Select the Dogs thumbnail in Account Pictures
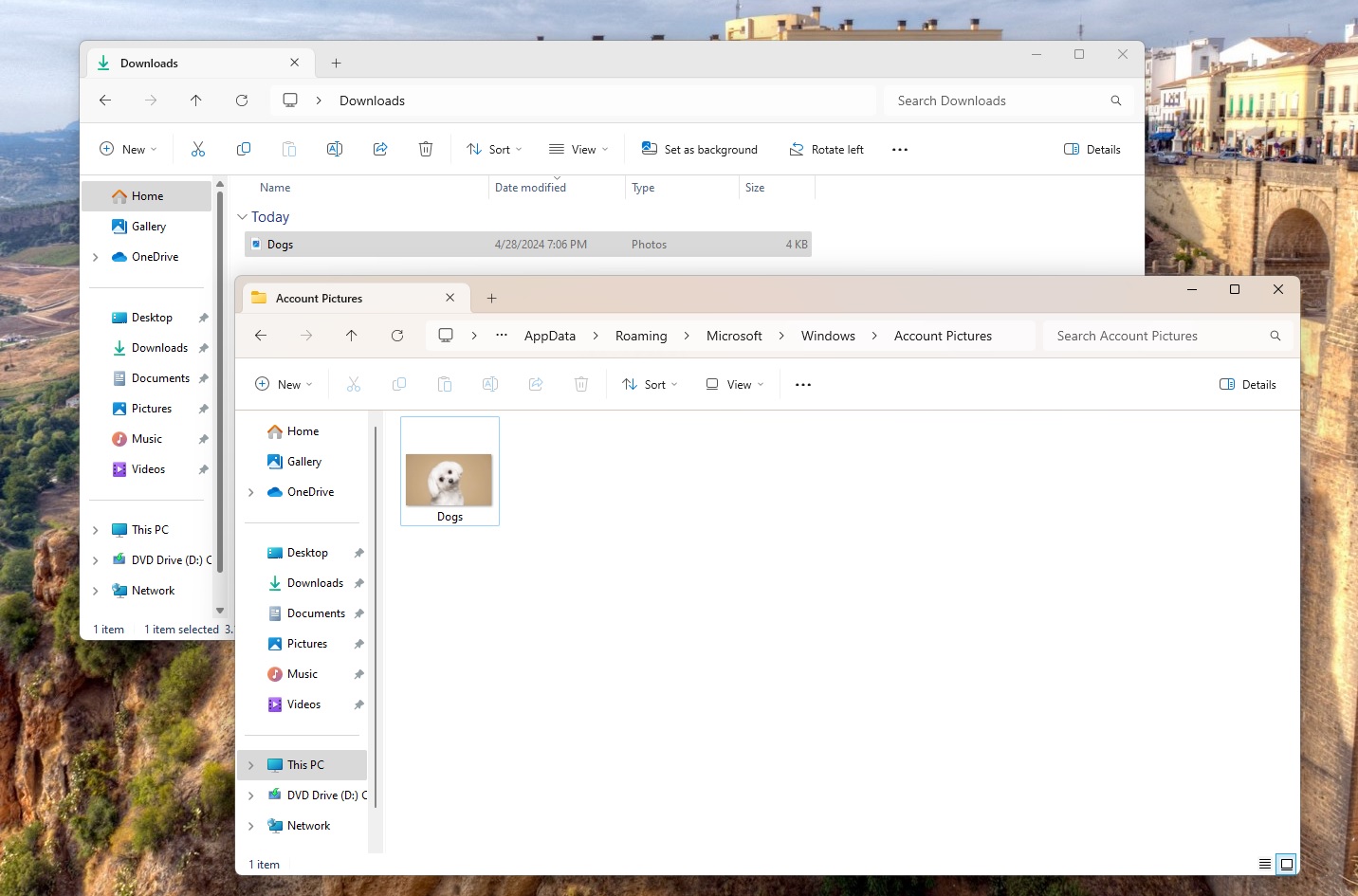 pos(450,471)
